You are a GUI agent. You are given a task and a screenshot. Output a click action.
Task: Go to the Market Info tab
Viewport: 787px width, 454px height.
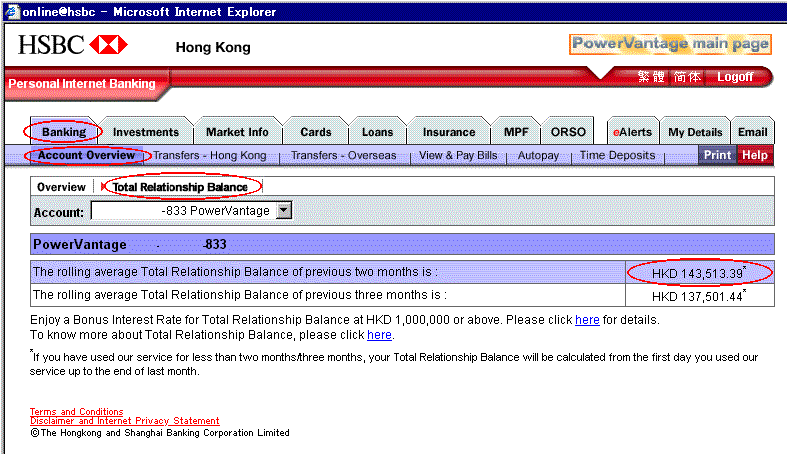[x=237, y=132]
